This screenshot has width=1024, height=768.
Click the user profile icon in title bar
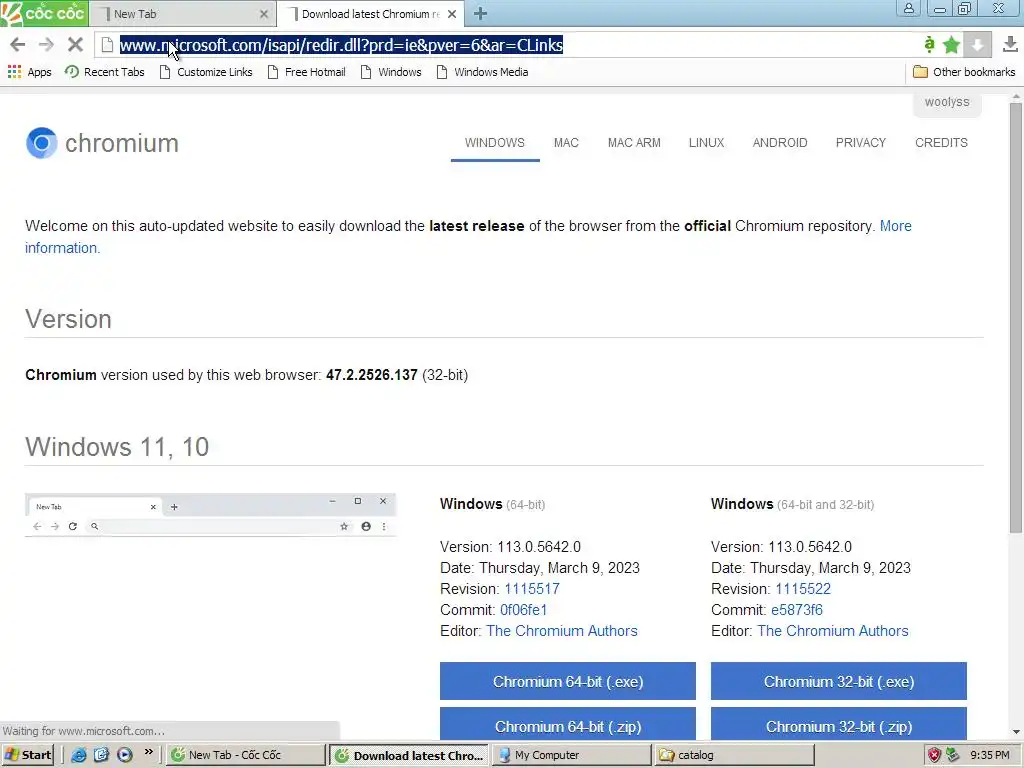point(908,8)
